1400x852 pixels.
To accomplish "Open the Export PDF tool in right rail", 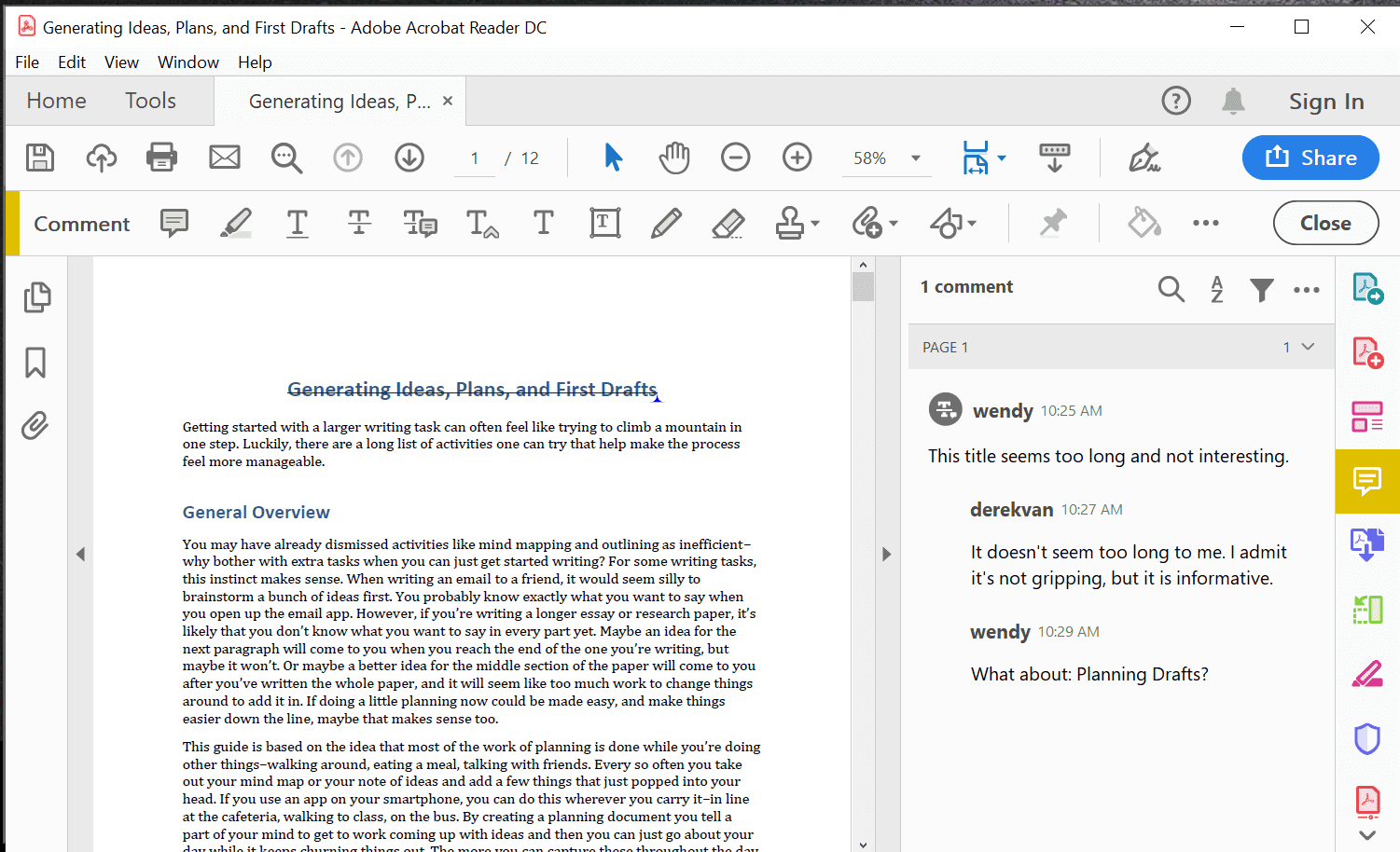I will coord(1367,289).
